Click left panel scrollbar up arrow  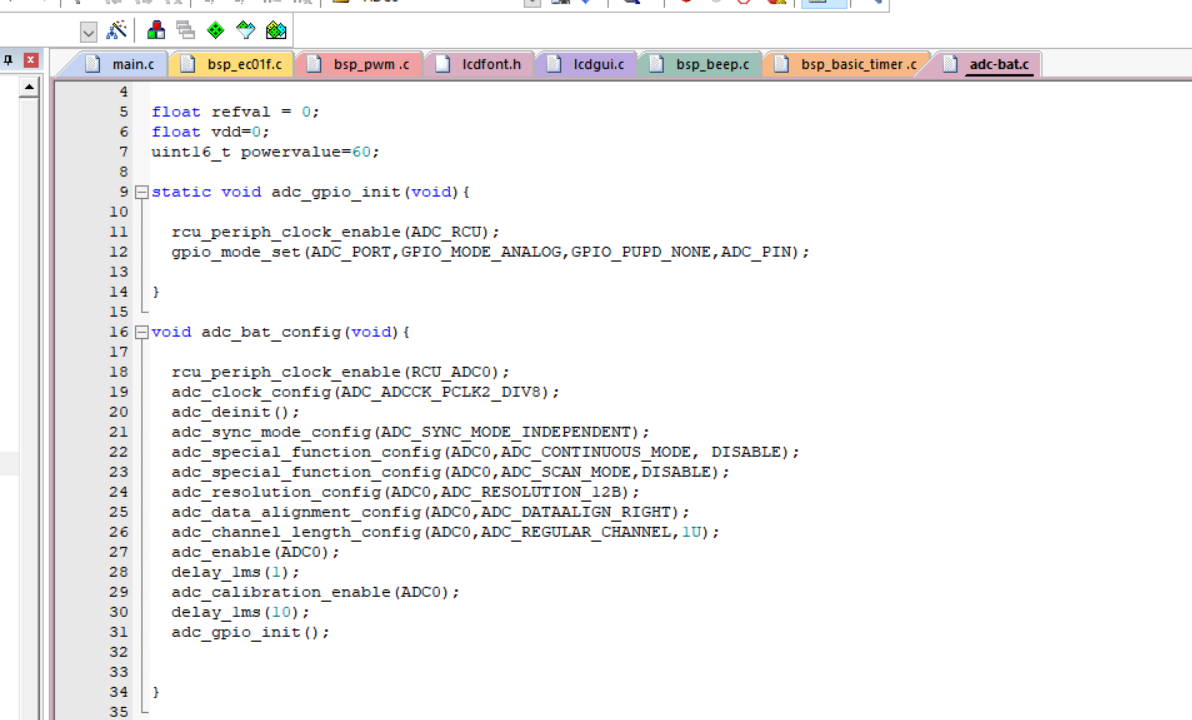pyautogui.click(x=29, y=88)
